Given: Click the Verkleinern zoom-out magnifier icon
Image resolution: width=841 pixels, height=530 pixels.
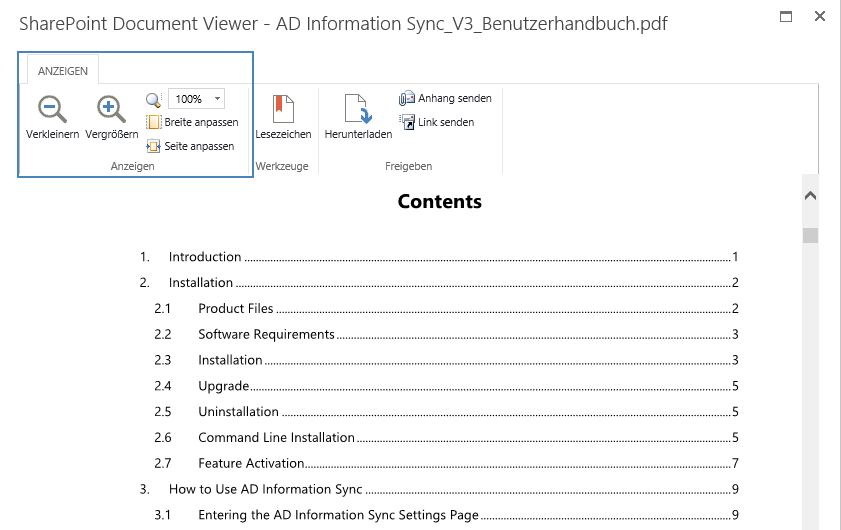Looking at the screenshot, I should pos(52,109).
